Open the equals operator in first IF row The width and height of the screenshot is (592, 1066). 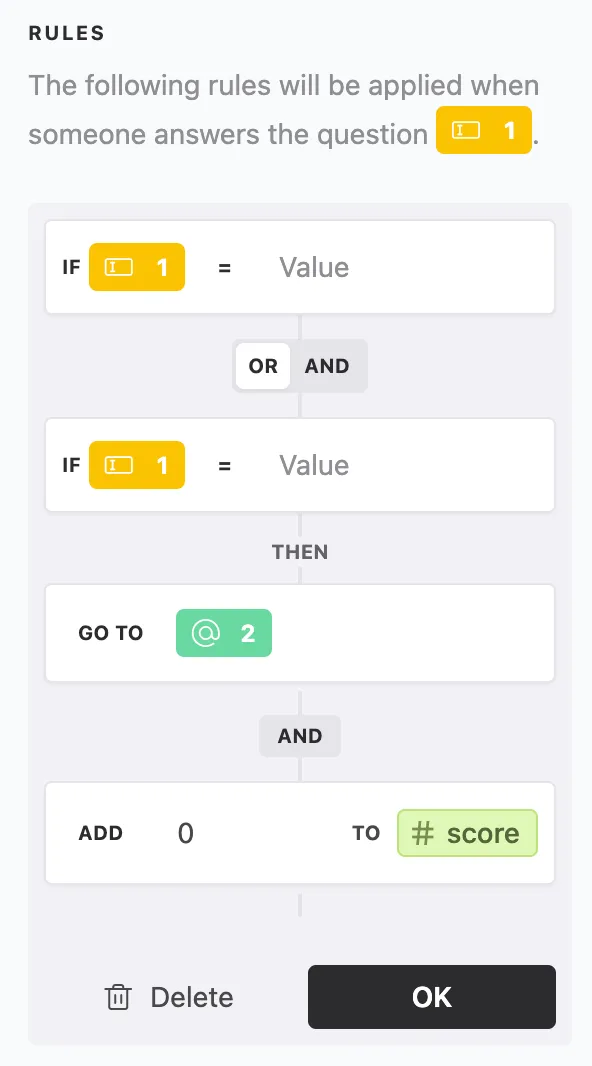coord(224,267)
